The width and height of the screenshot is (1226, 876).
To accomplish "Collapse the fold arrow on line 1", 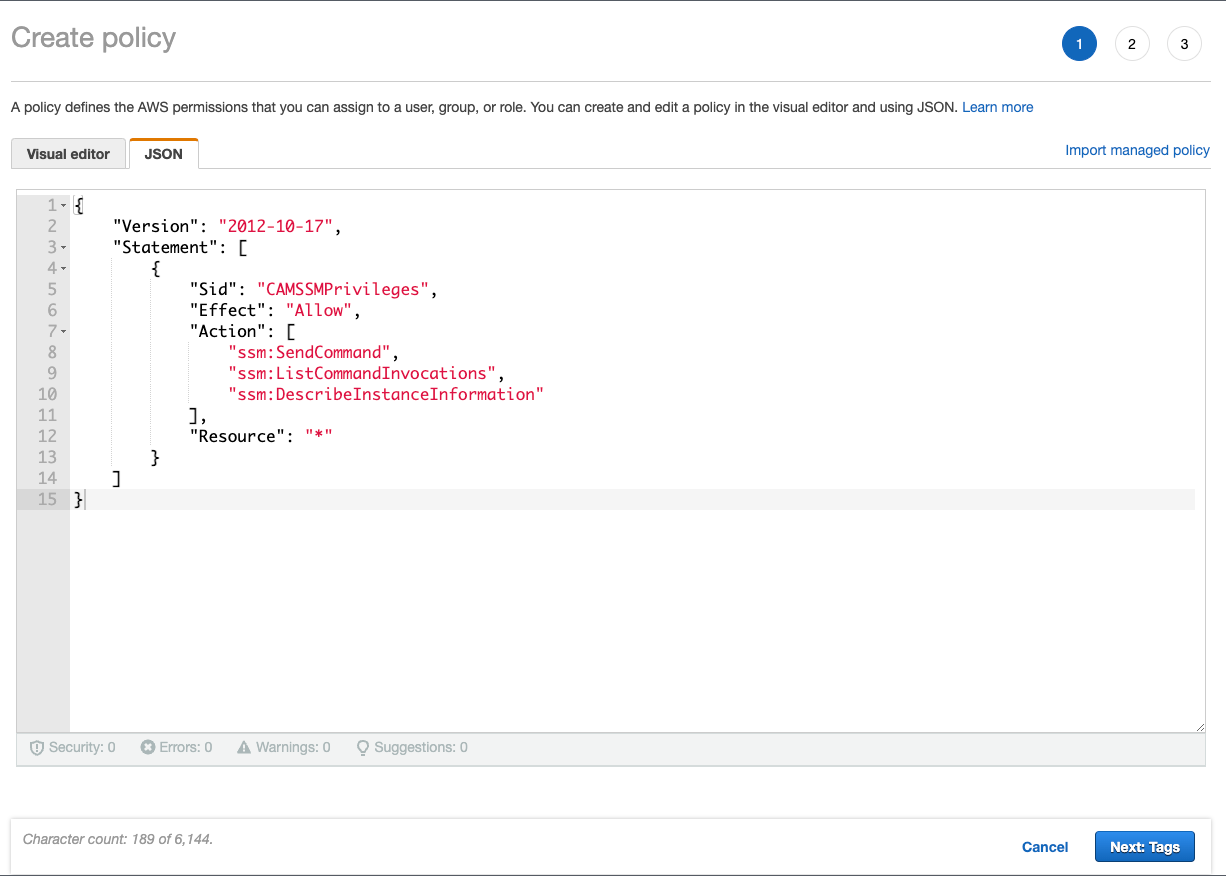I will [x=64, y=205].
